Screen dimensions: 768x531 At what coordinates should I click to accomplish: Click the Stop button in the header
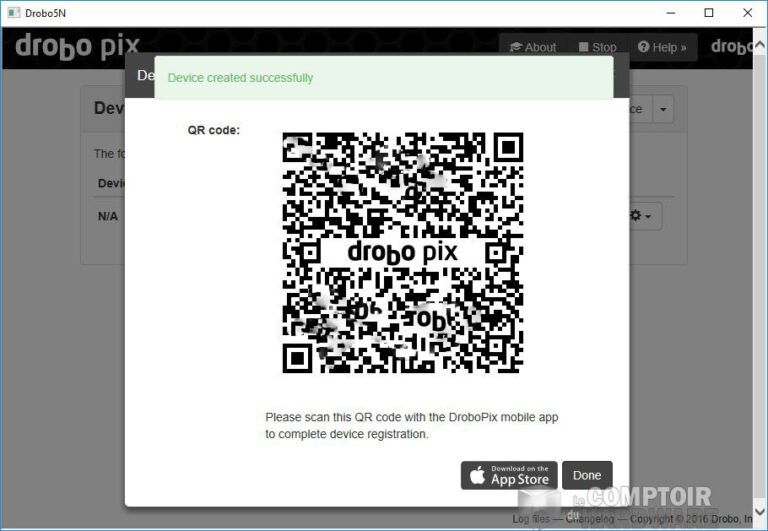tap(598, 48)
